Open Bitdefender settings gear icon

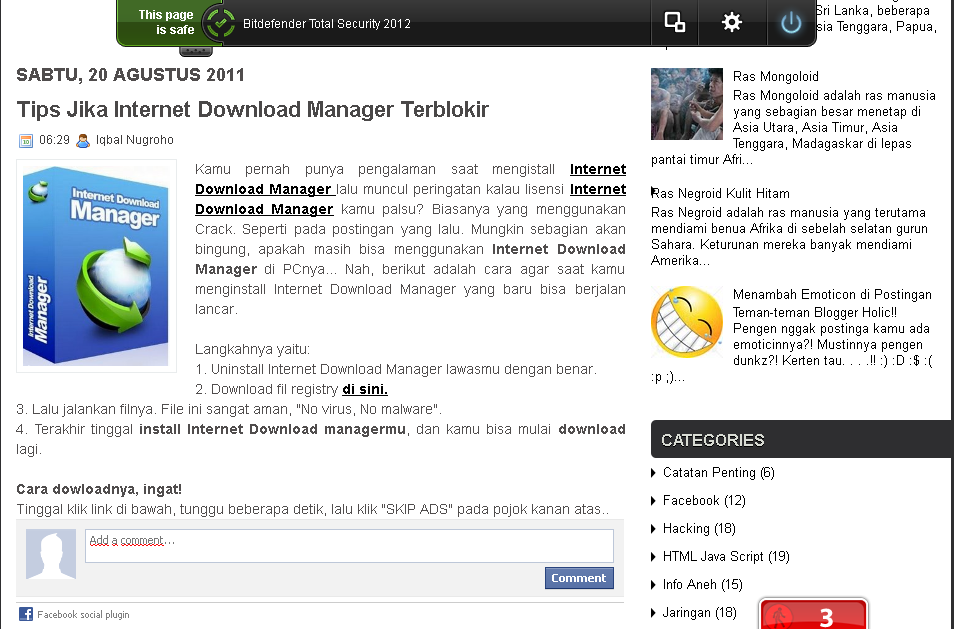point(732,23)
